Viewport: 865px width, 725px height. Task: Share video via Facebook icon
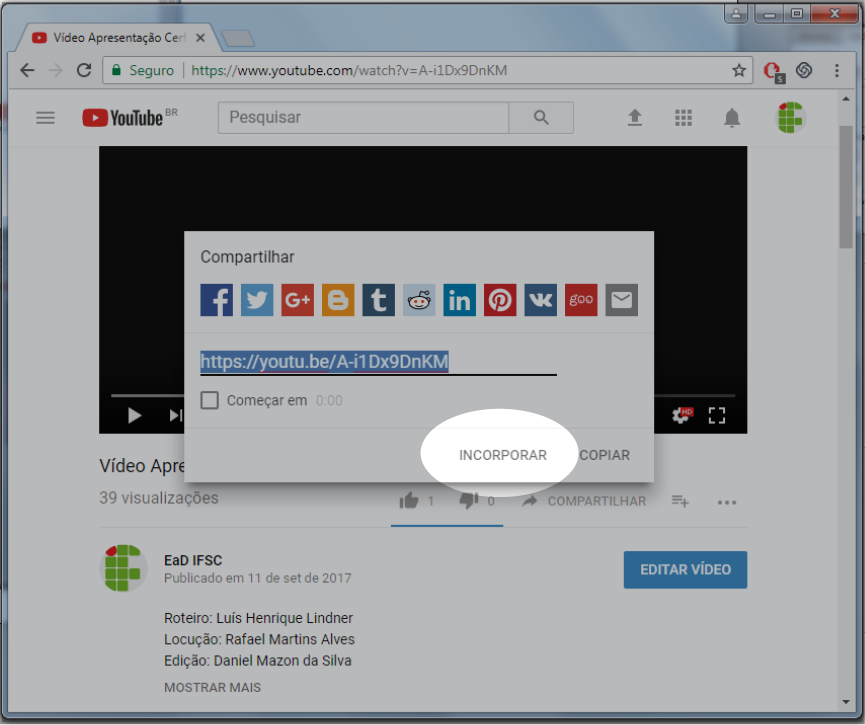point(217,300)
